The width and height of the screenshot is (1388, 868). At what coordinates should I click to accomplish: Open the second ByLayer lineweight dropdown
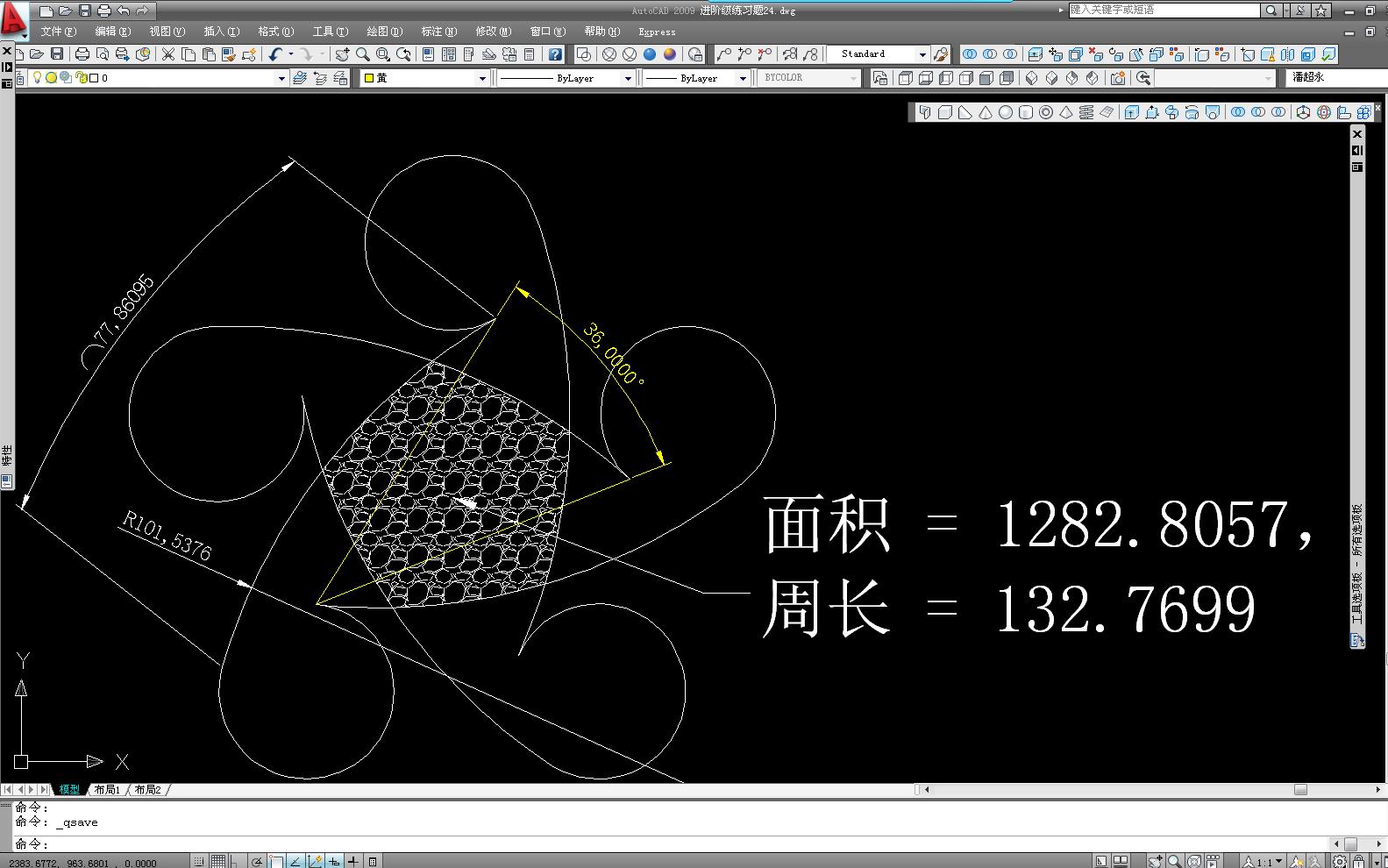tap(743, 78)
